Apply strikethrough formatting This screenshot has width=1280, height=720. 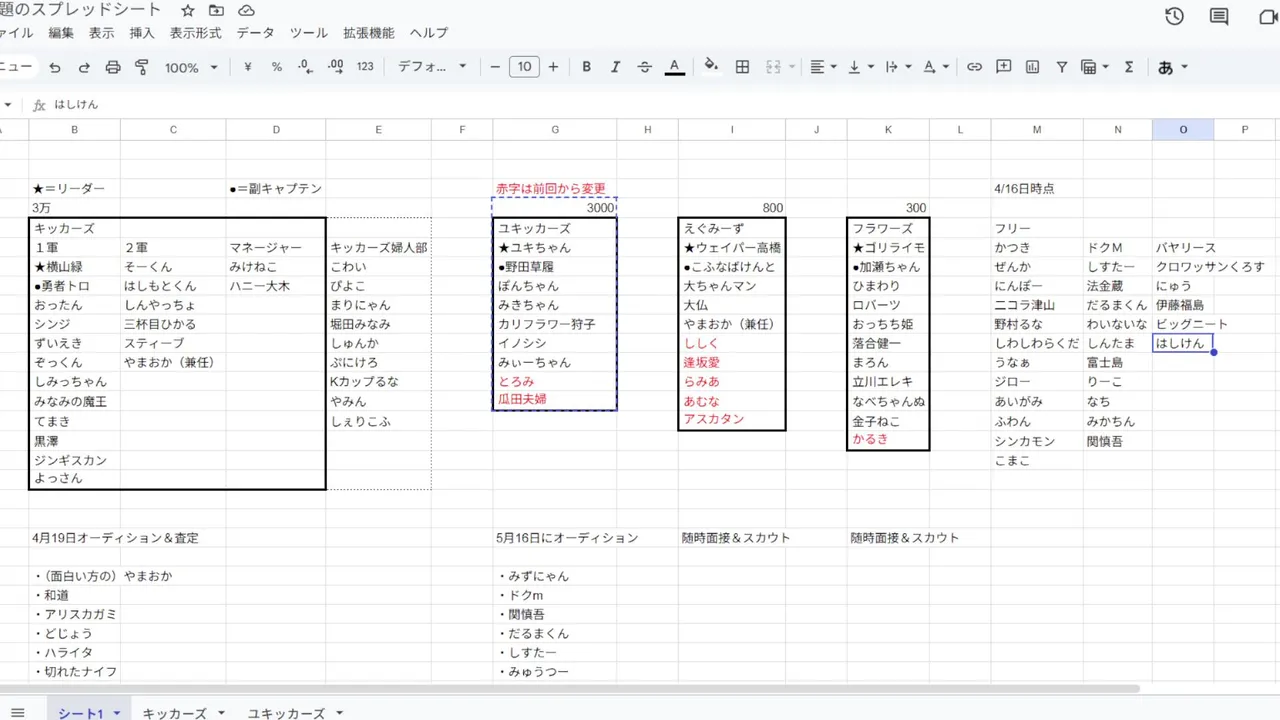tap(645, 67)
